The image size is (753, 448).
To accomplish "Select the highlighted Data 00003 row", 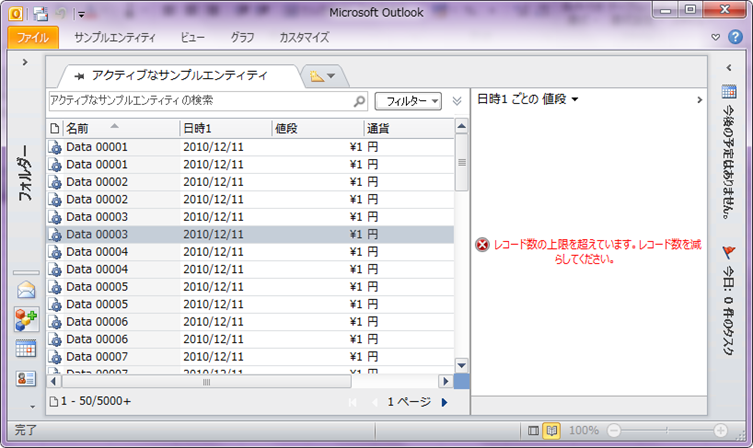I will pos(250,234).
